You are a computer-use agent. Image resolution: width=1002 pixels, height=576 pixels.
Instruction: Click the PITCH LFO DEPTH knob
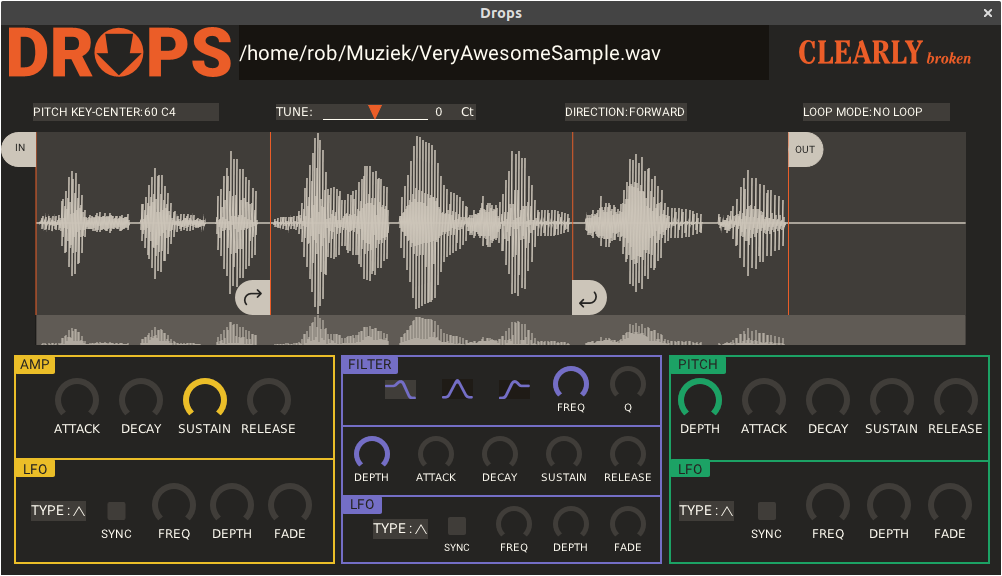tap(889, 504)
